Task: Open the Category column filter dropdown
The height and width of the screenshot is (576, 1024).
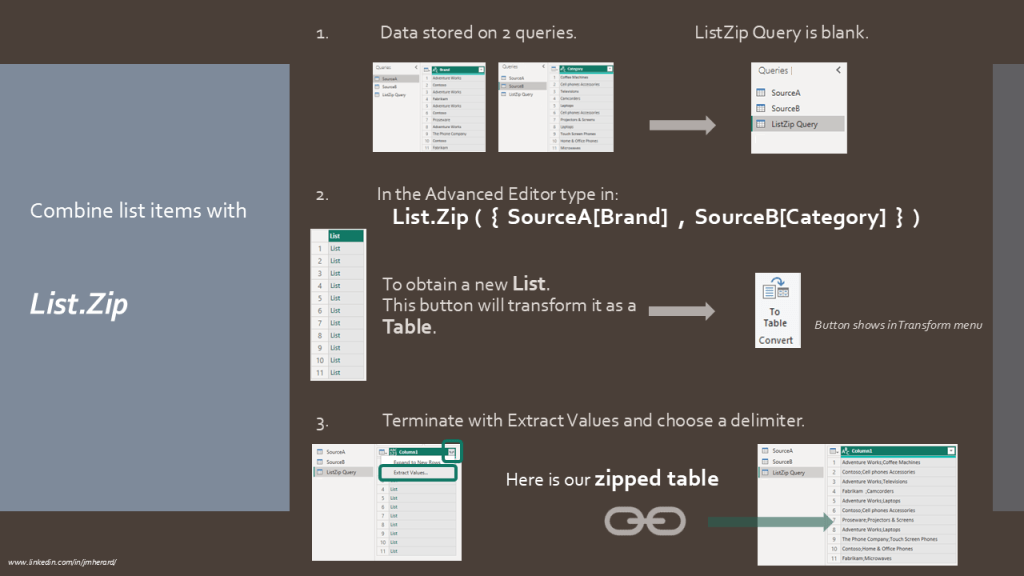Action: click(x=609, y=69)
